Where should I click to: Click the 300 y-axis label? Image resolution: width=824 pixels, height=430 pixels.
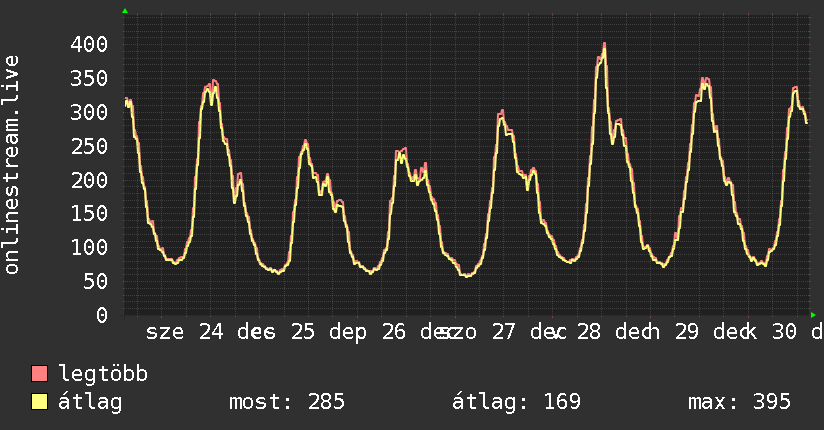pyautogui.click(x=89, y=112)
